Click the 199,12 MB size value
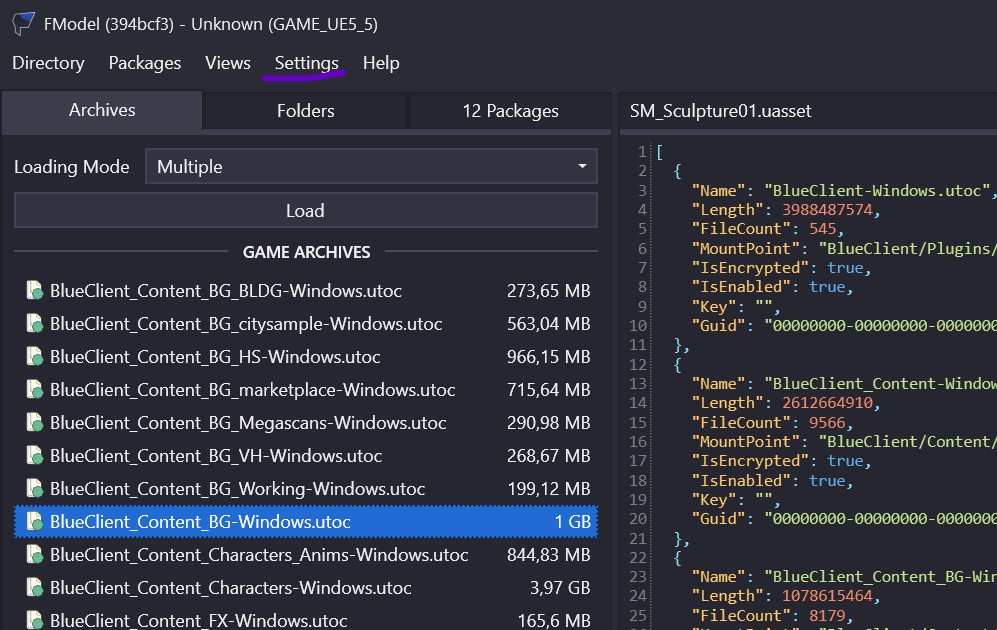Viewport: 997px width, 630px height. tap(549, 489)
